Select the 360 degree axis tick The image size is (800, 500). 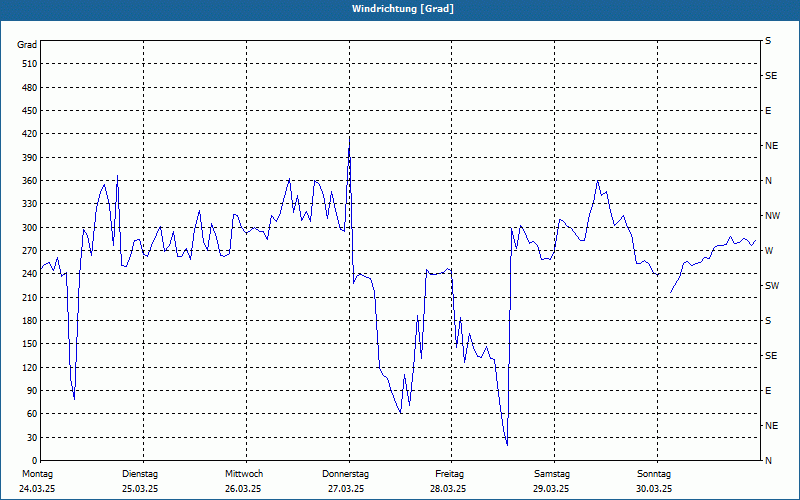point(29,181)
